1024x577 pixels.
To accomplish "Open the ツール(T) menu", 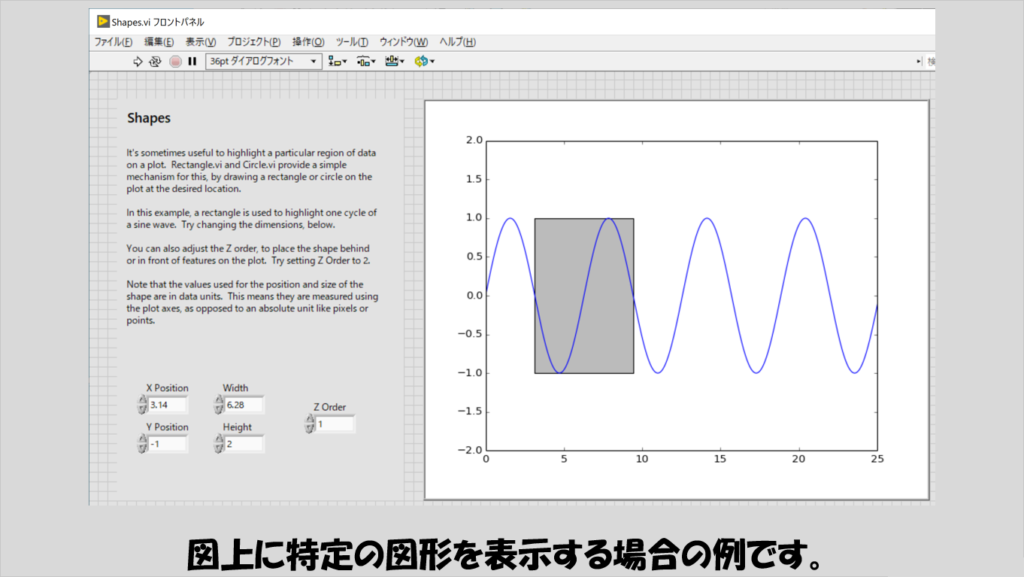I will tap(351, 42).
